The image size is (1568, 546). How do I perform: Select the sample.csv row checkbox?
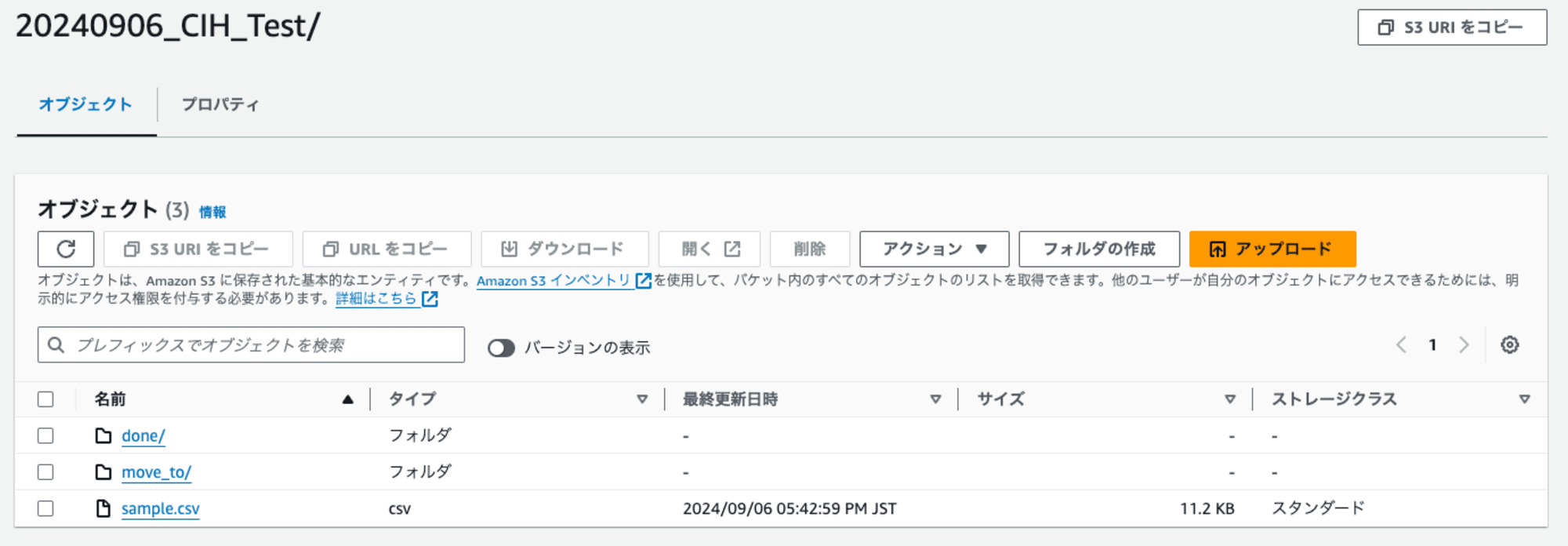[45, 508]
